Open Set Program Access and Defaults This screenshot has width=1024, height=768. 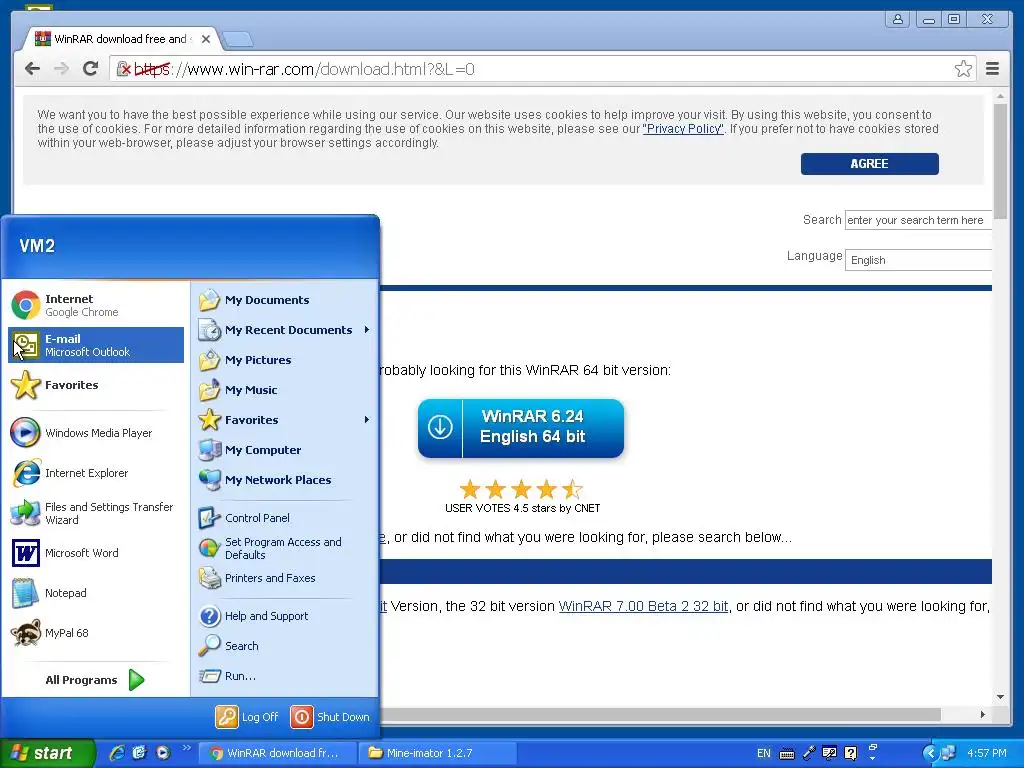pyautogui.click(x=285, y=548)
